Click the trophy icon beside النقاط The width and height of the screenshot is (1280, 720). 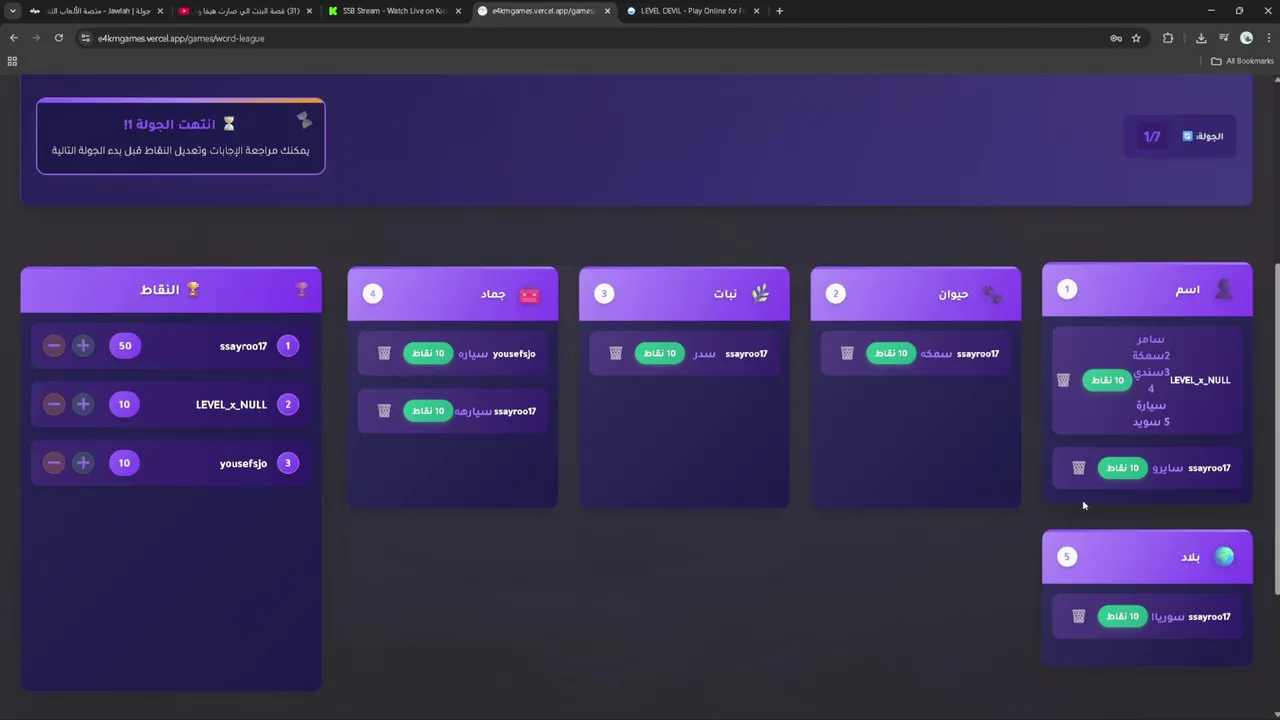click(x=193, y=289)
